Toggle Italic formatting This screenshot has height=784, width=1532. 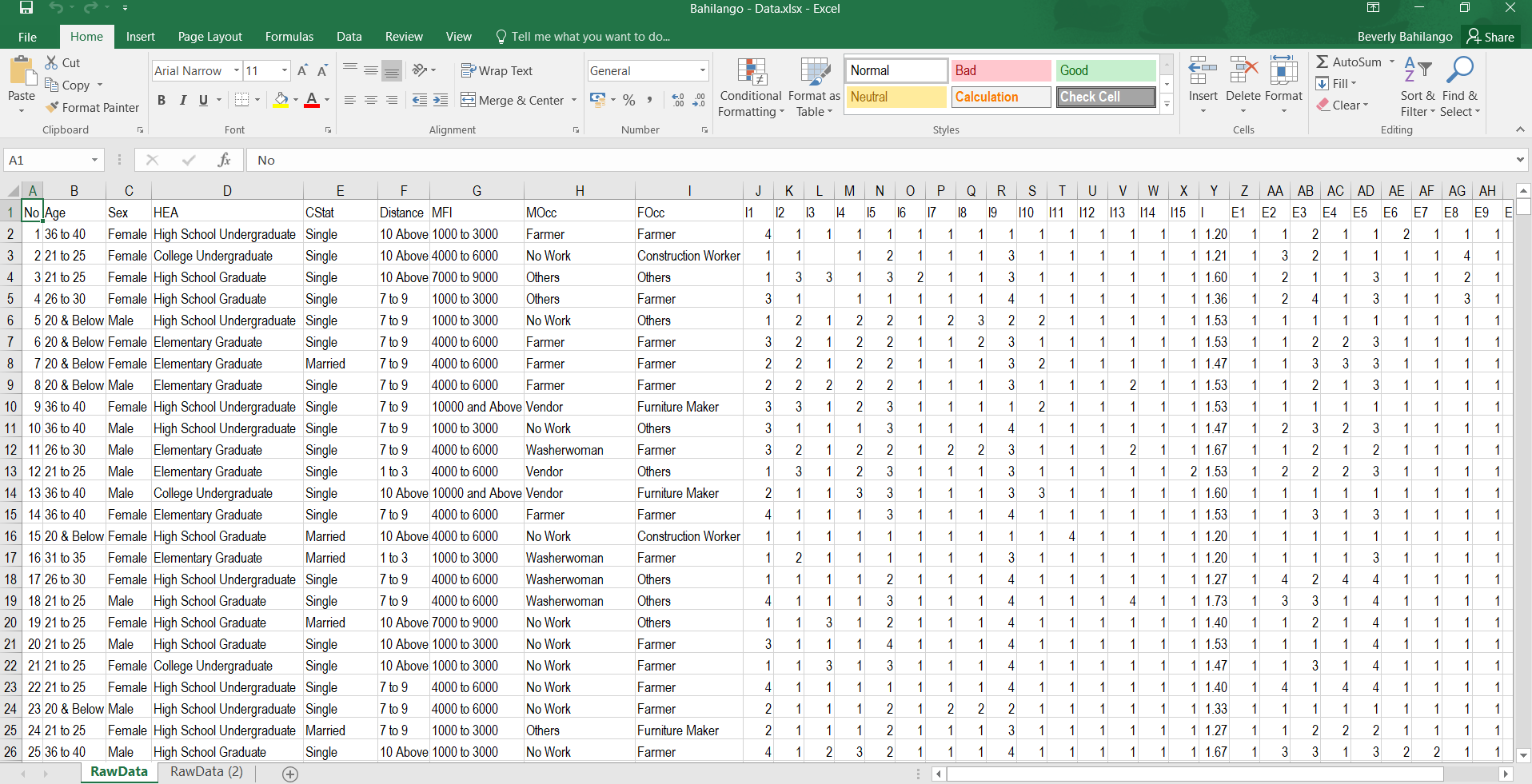[x=182, y=100]
